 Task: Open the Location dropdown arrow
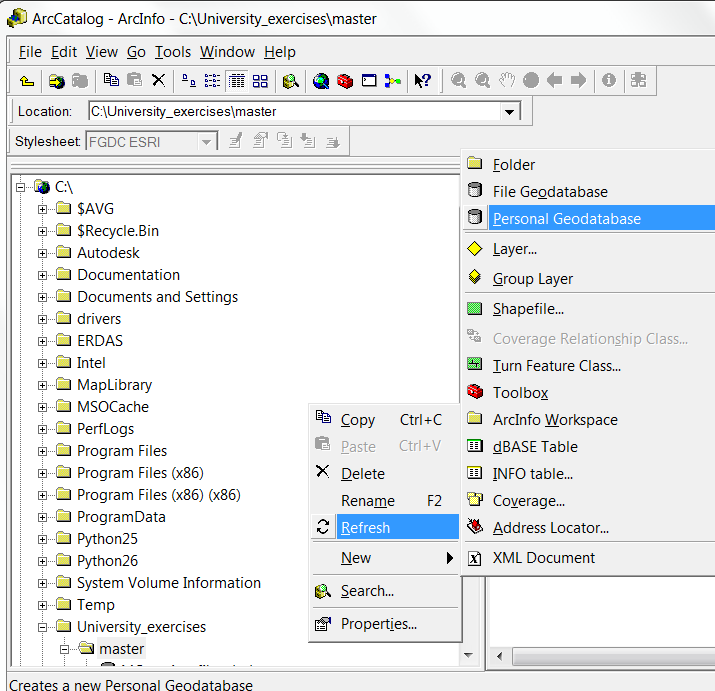pos(509,112)
